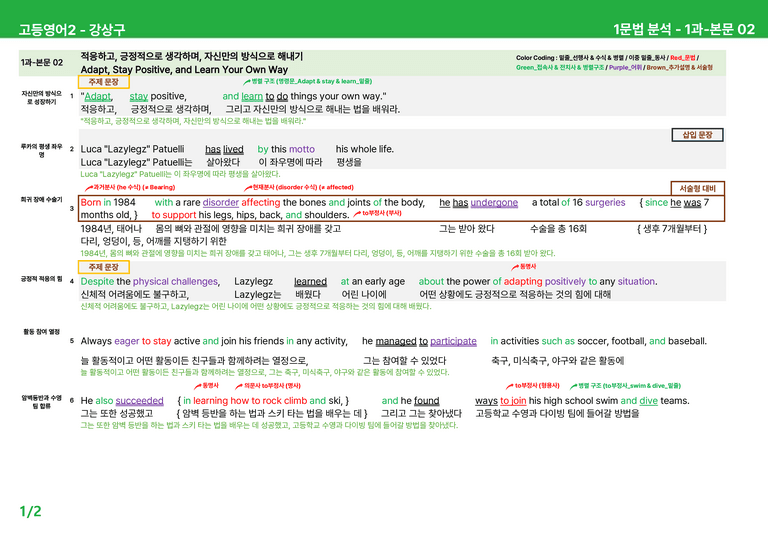Click the English title "Adapt, Stay Positive, and Learn Your Own Way"
Image resolution: width=768 pixels, height=543 pixels.
point(184,70)
